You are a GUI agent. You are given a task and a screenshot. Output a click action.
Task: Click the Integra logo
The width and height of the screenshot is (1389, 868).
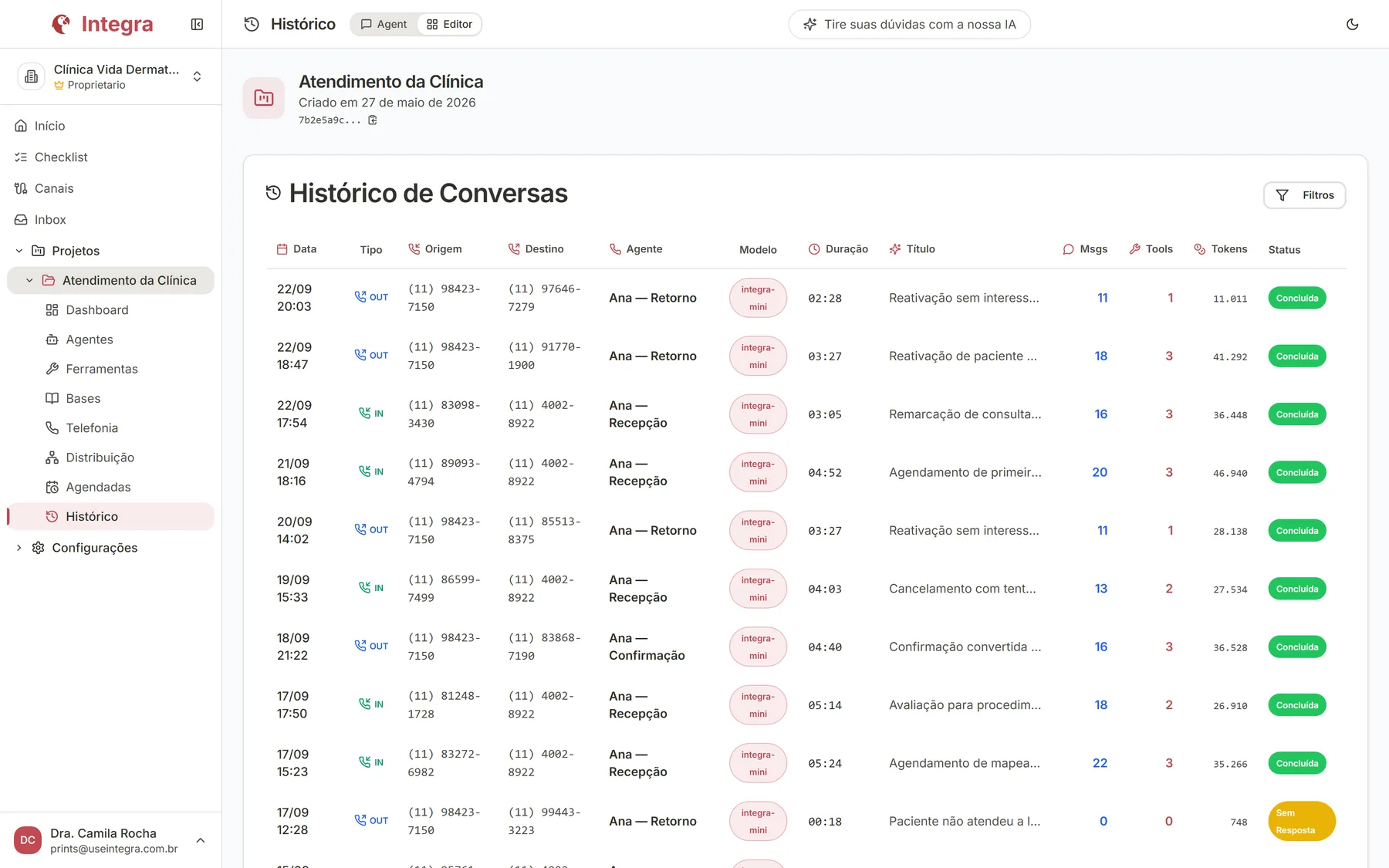pyautogui.click(x=102, y=24)
